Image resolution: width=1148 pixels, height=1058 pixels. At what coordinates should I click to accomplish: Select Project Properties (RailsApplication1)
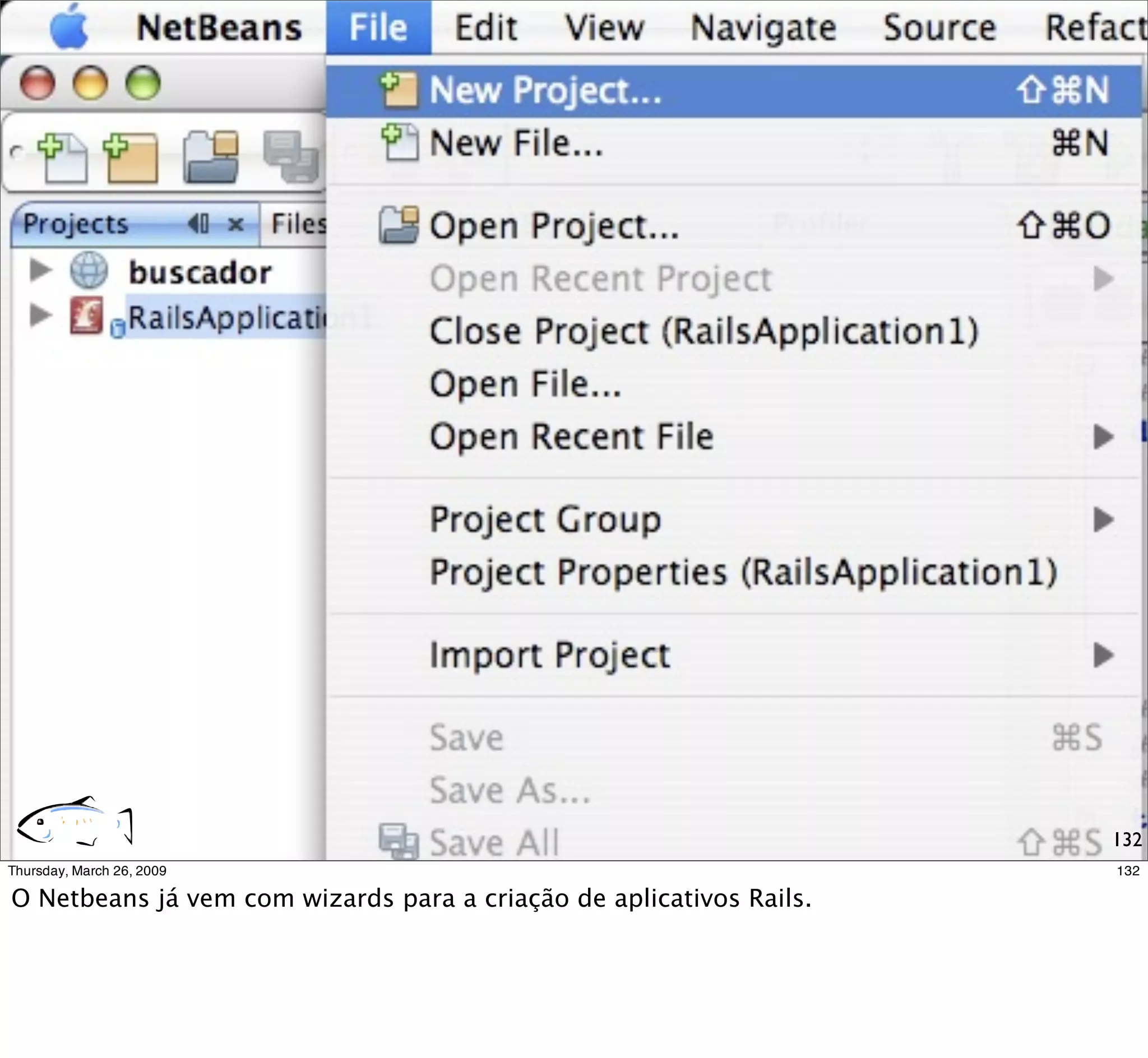tap(743, 572)
